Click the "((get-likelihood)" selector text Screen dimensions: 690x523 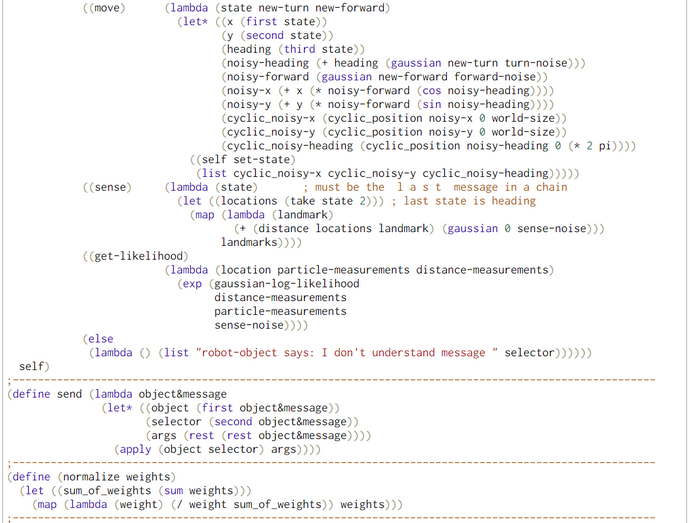point(136,256)
